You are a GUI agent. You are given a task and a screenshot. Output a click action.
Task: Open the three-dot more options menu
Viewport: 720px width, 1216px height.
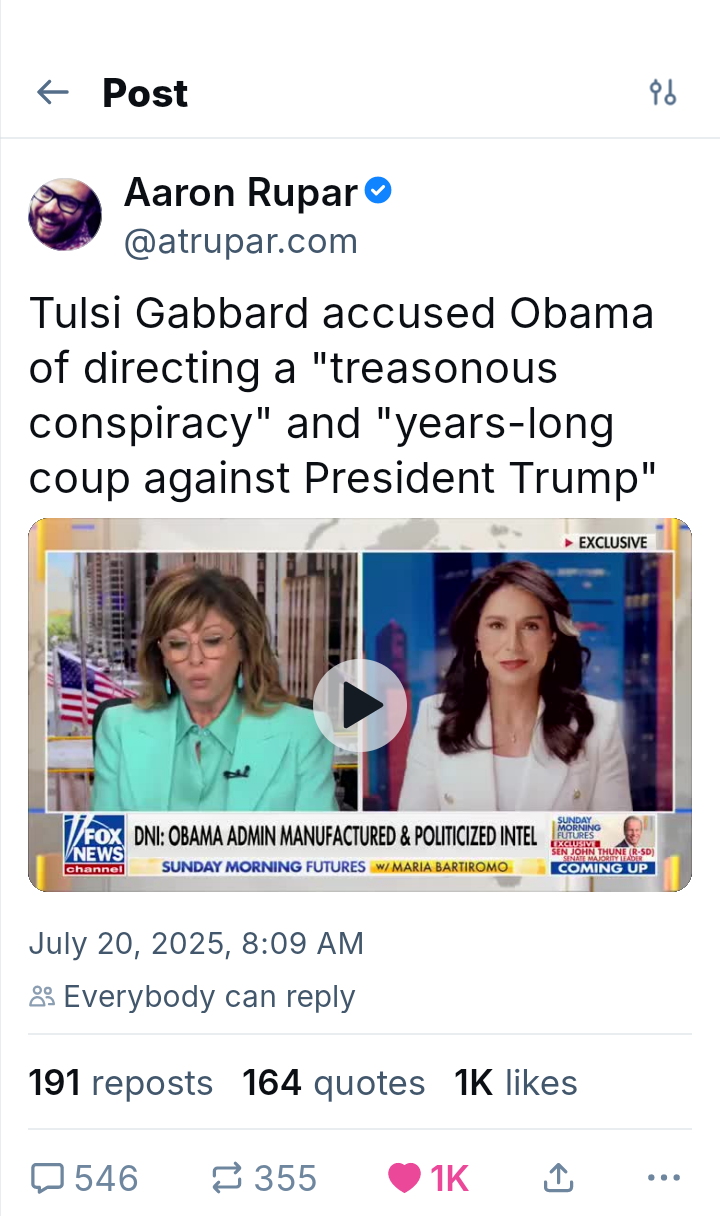[663, 1178]
